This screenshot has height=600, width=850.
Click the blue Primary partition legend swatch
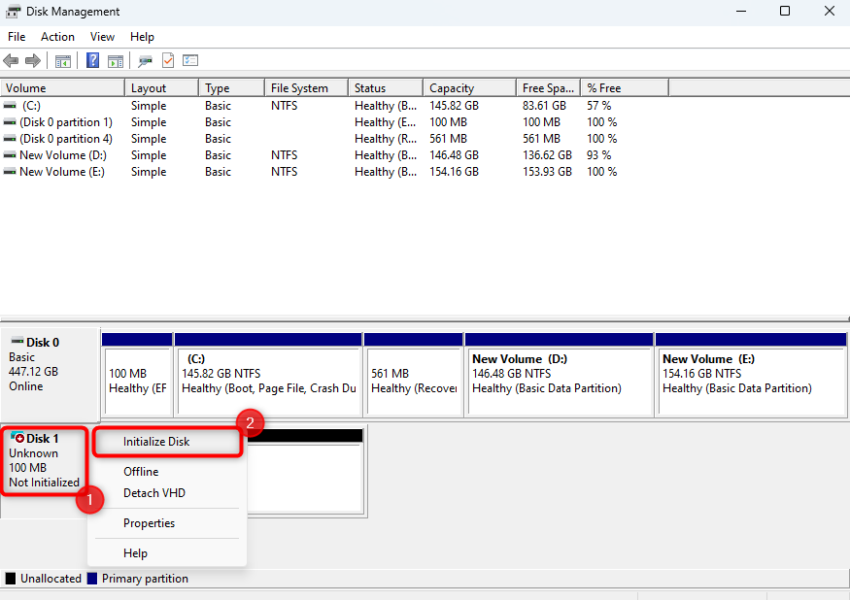[x=91, y=578]
